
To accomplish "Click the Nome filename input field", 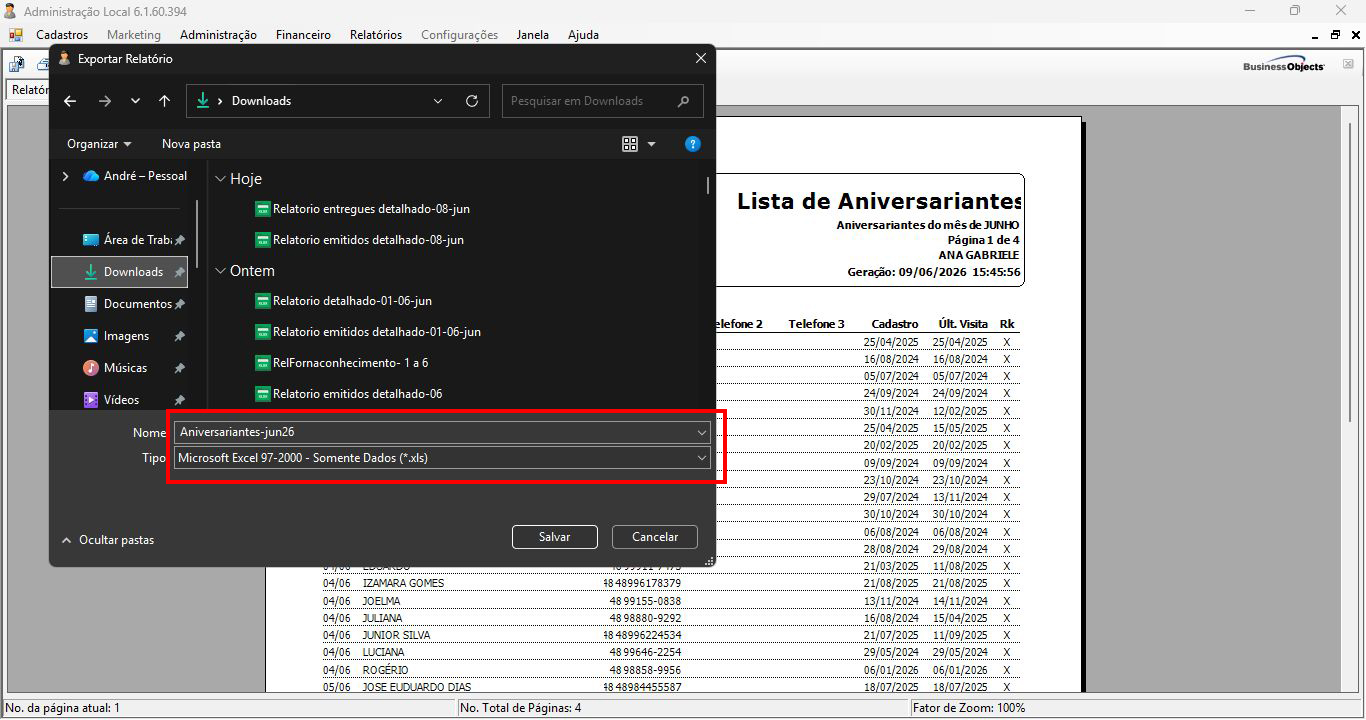I will pos(442,432).
